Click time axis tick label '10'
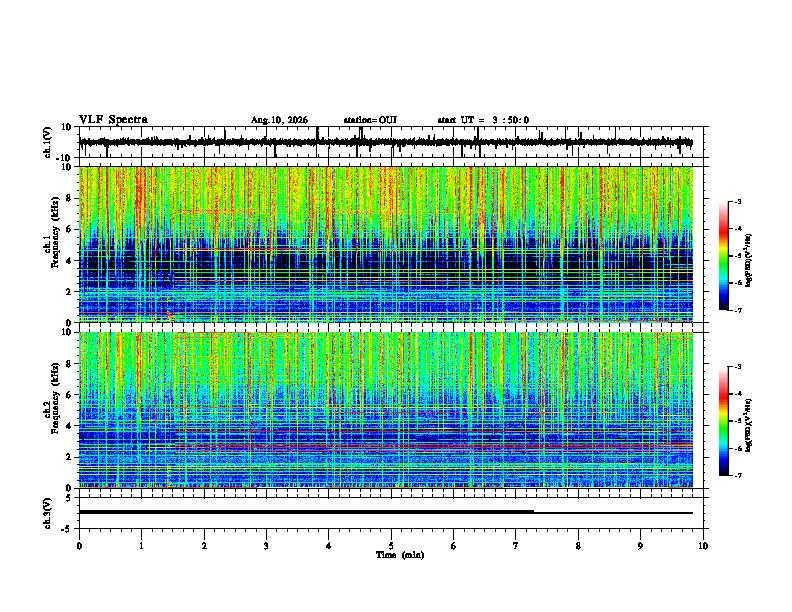 pyautogui.click(x=703, y=546)
